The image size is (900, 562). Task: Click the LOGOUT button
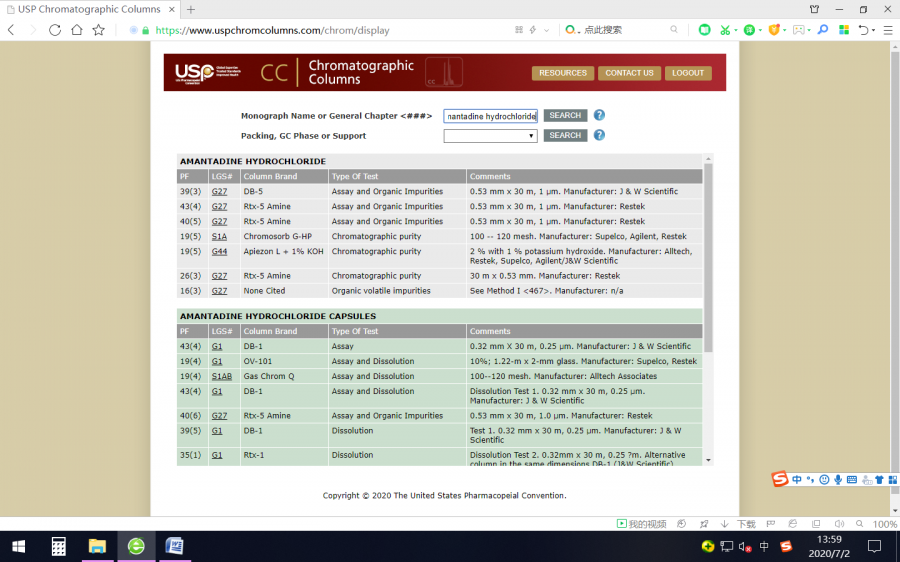[x=688, y=73]
